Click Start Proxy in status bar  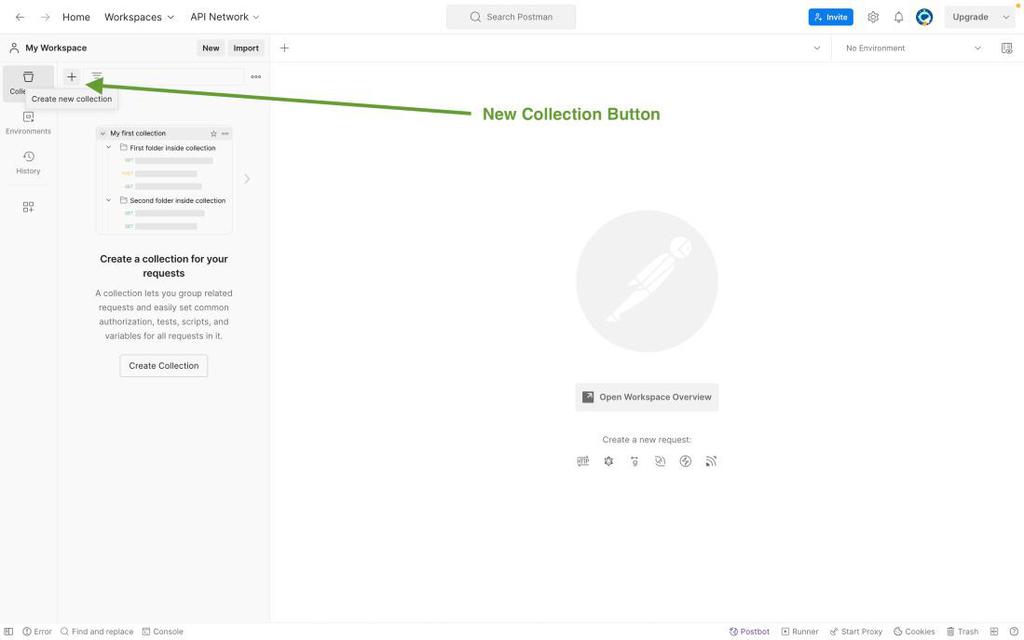[x=856, y=632]
